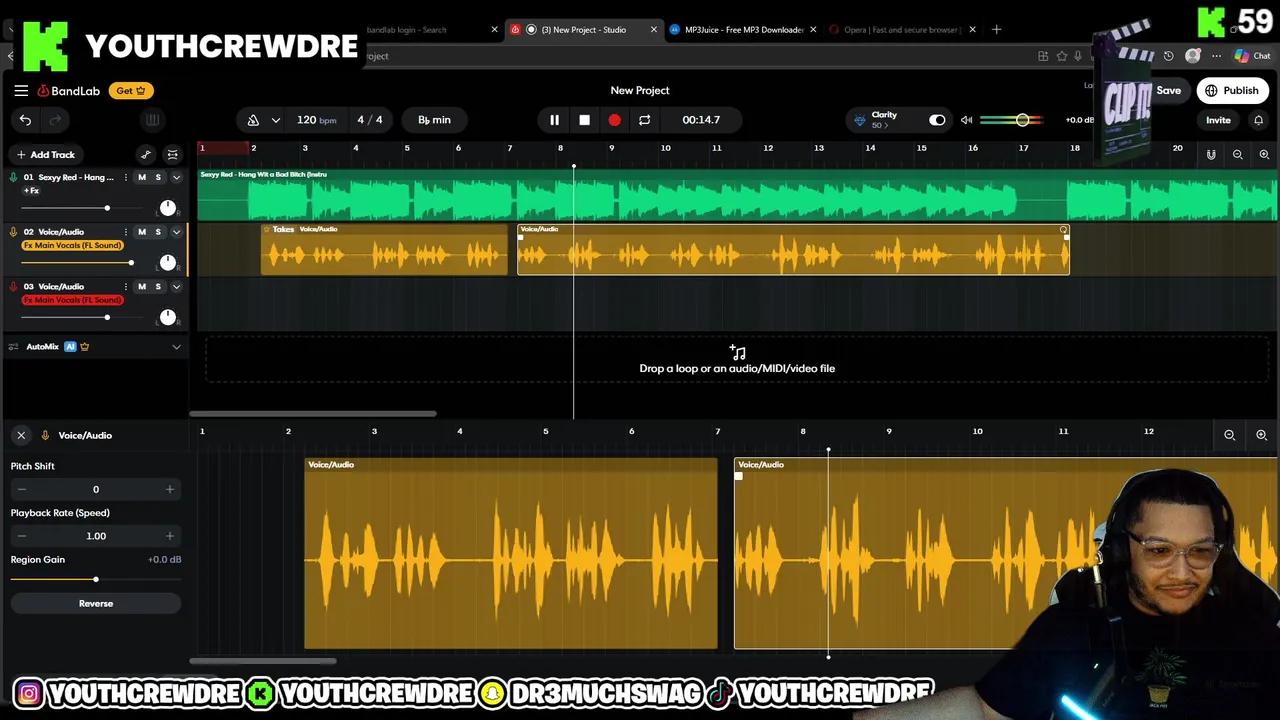
Task: Open a new browser tab
Action: (x=996, y=30)
